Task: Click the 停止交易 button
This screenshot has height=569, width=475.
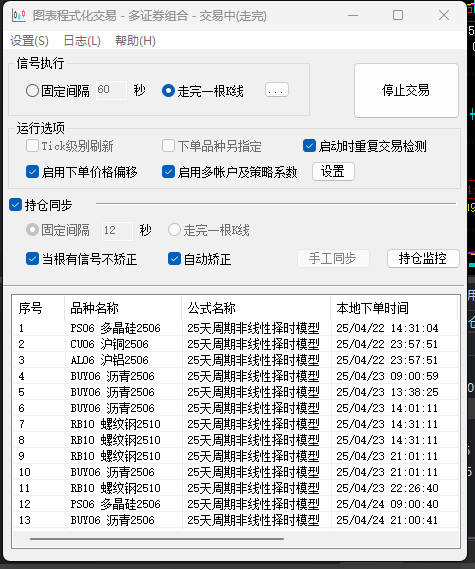Action: pyautogui.click(x=406, y=90)
